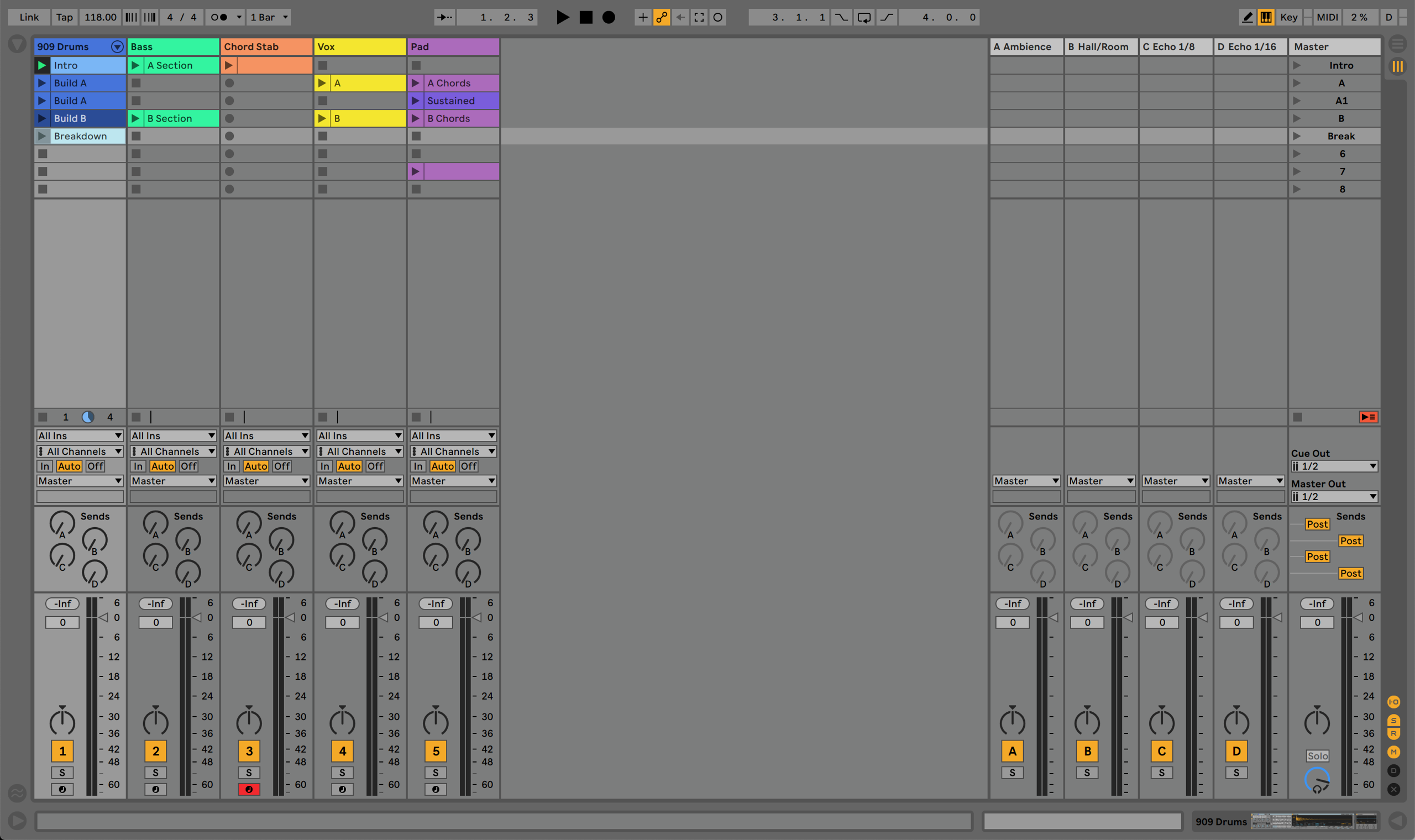Select the C Echo 1/8 return header
This screenshot has width=1415, height=840.
[x=1176, y=46]
